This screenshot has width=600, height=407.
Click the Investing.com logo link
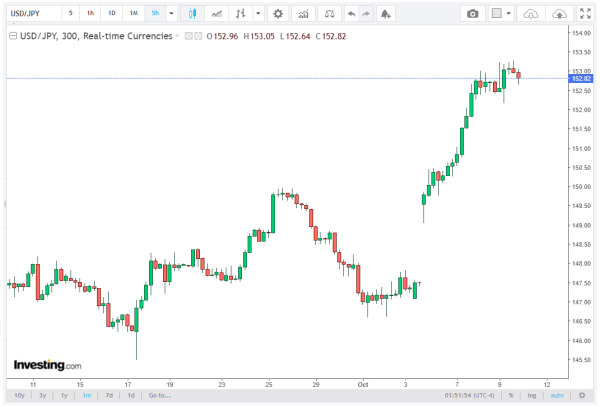coord(46,365)
